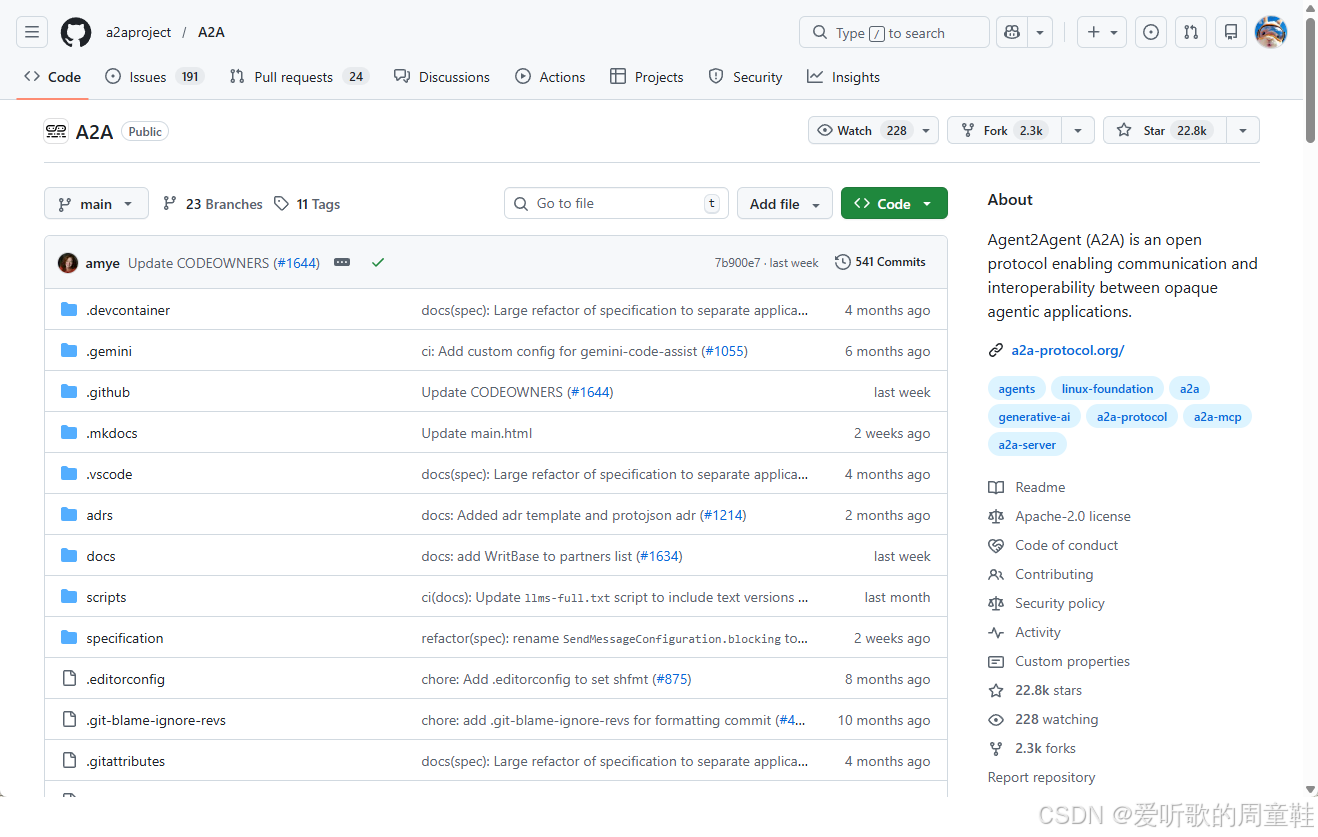
Task: Open the Apache-2.0 license link
Action: (1060, 516)
